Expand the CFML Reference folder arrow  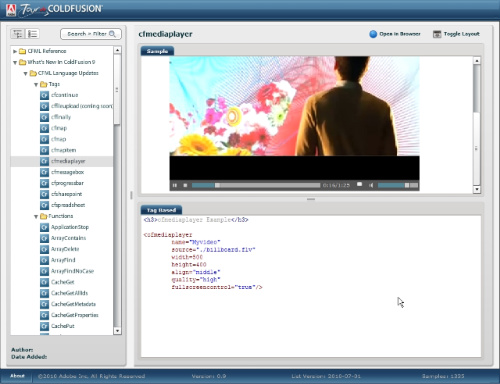pos(15,51)
